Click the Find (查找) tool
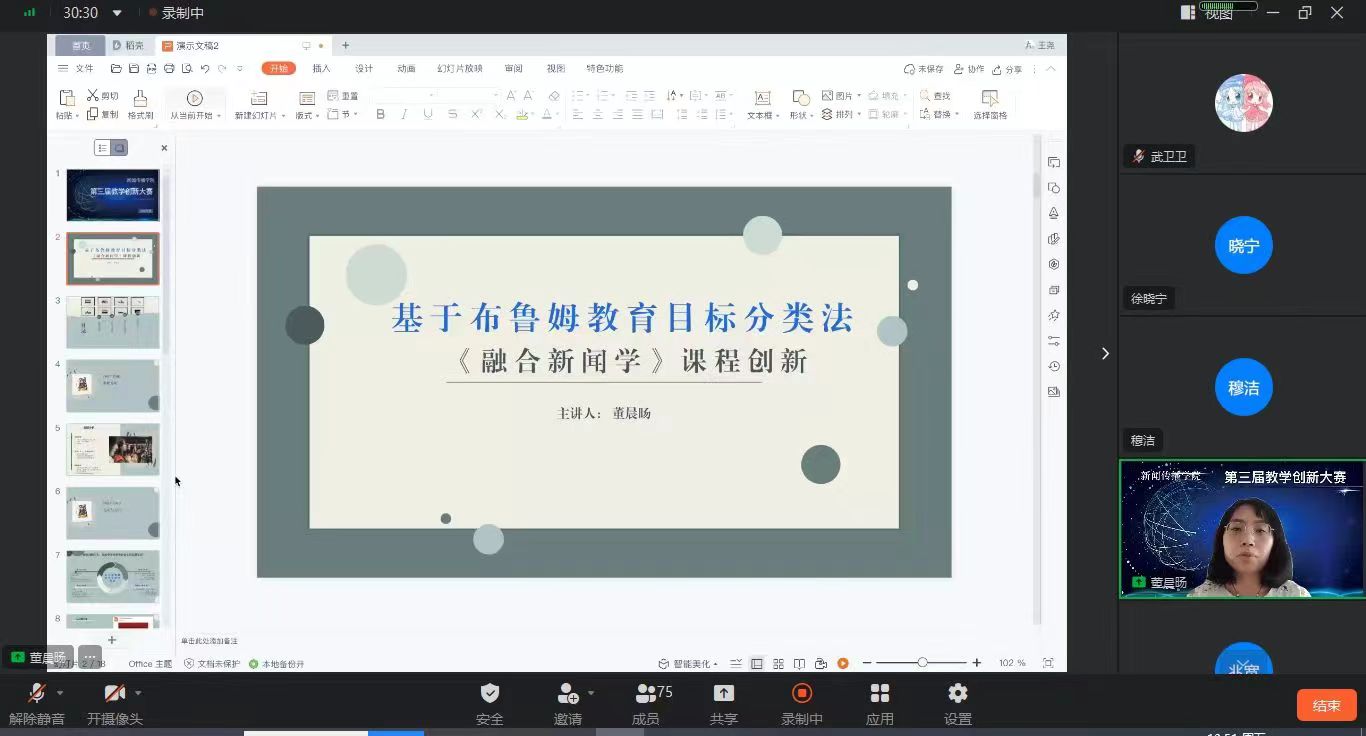1366x736 pixels. (x=935, y=95)
